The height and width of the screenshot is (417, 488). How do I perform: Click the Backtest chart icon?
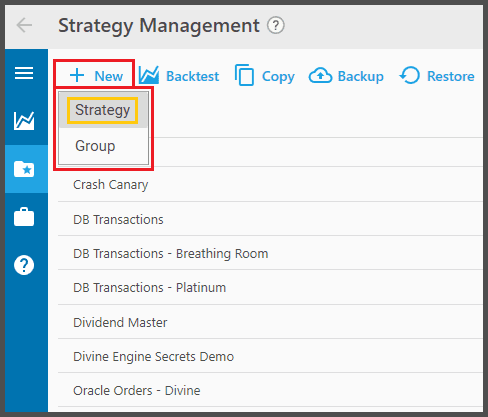[x=149, y=75]
